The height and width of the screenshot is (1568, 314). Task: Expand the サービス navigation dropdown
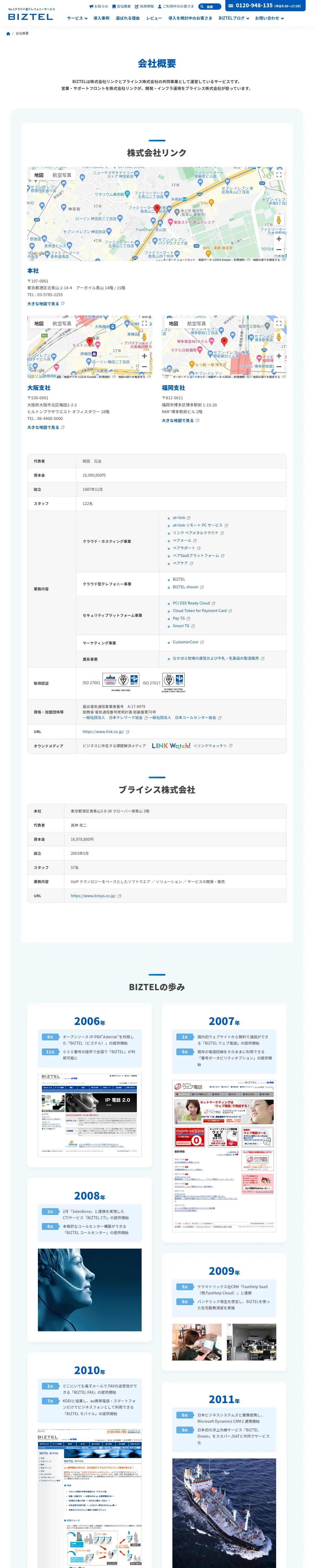point(77,18)
